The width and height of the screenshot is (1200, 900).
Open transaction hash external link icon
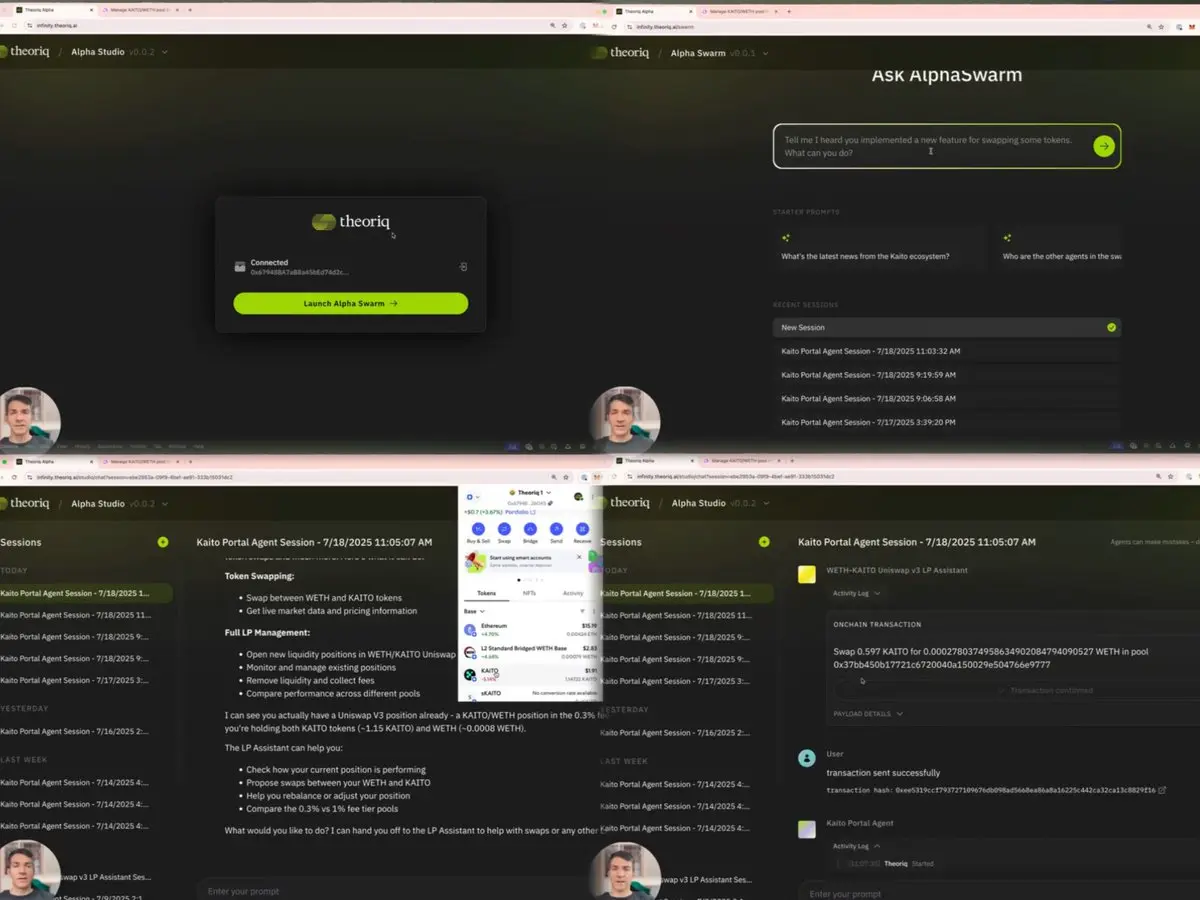coord(1162,790)
